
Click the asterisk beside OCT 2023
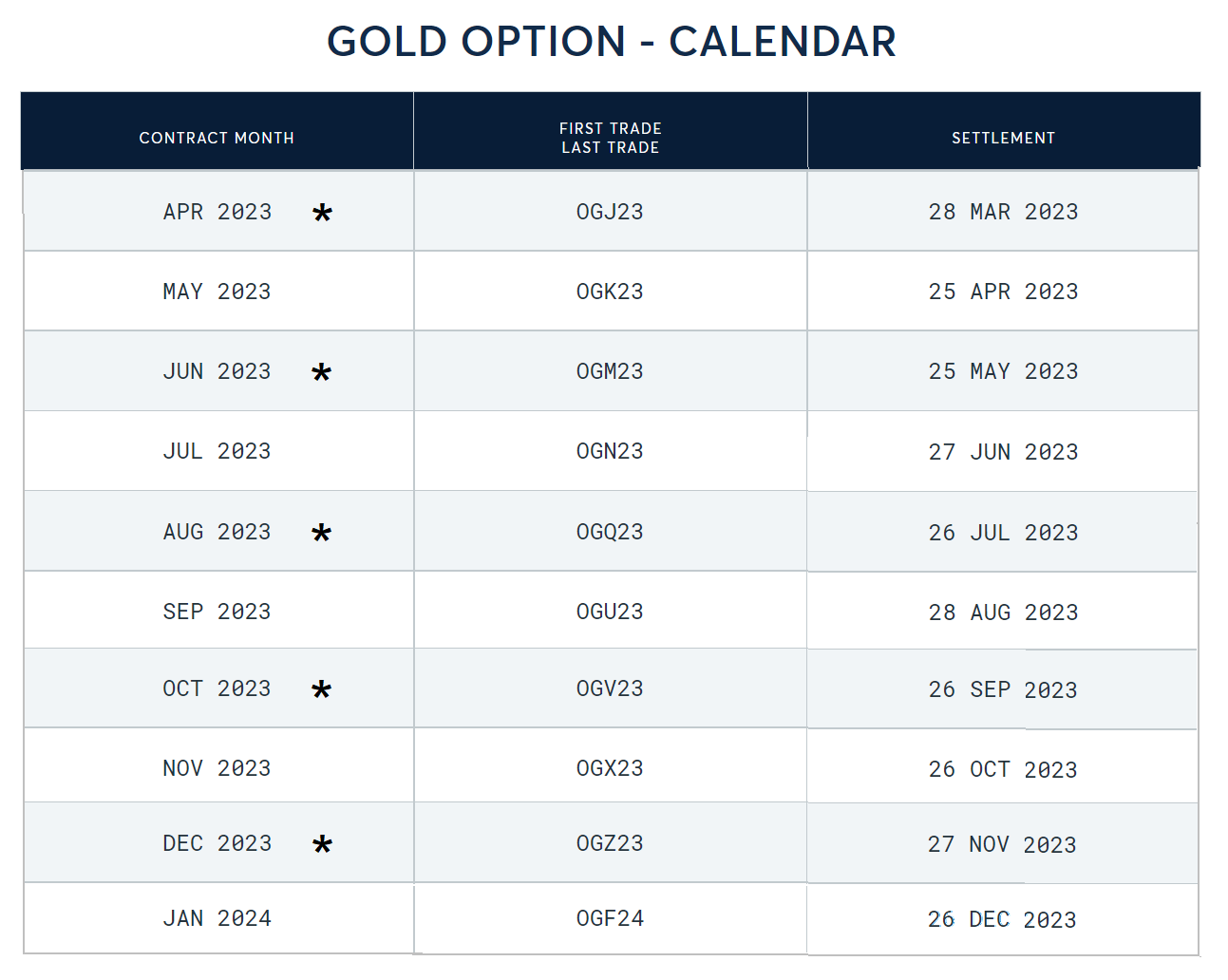[322, 689]
